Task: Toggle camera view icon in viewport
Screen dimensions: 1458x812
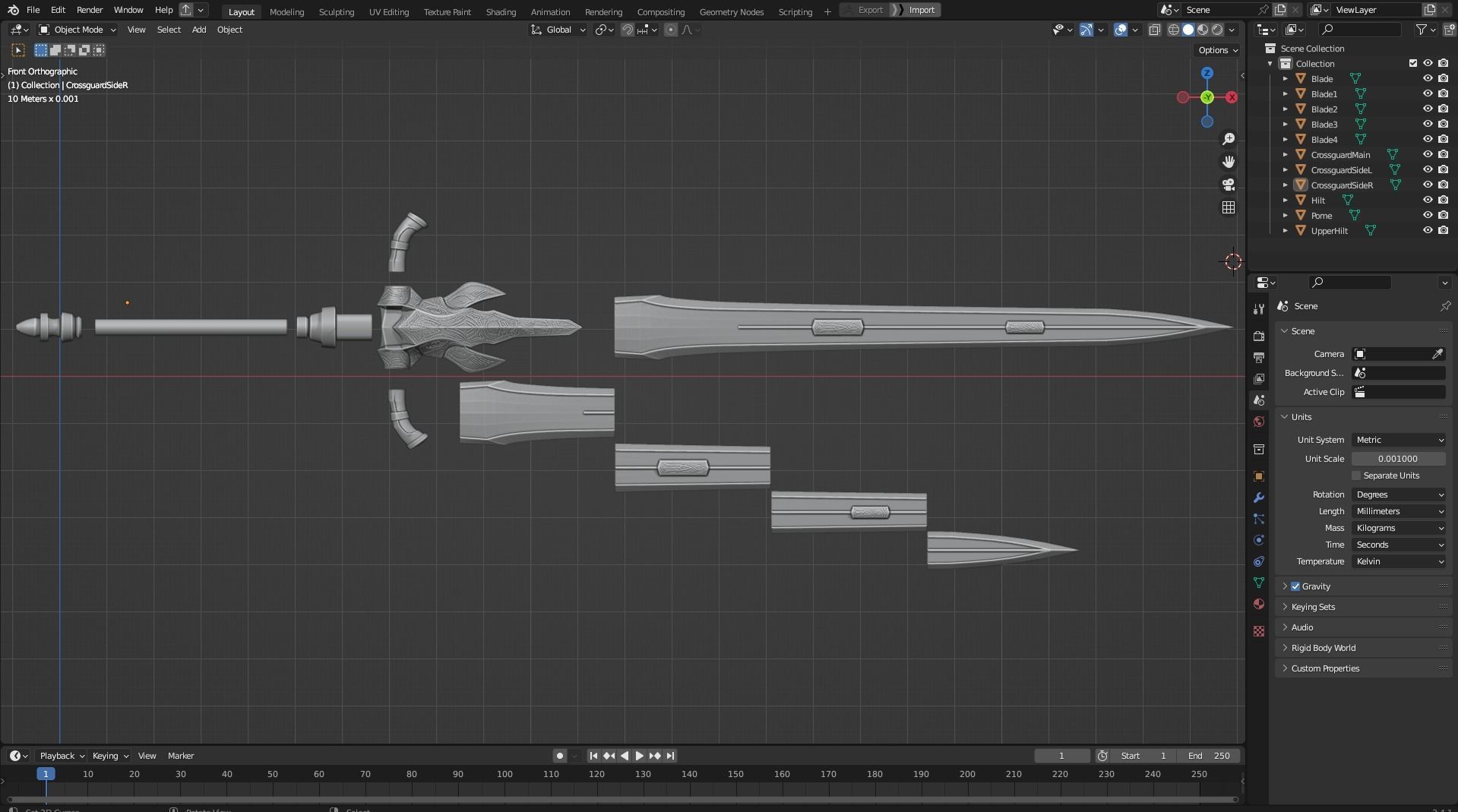Action: 1229,185
